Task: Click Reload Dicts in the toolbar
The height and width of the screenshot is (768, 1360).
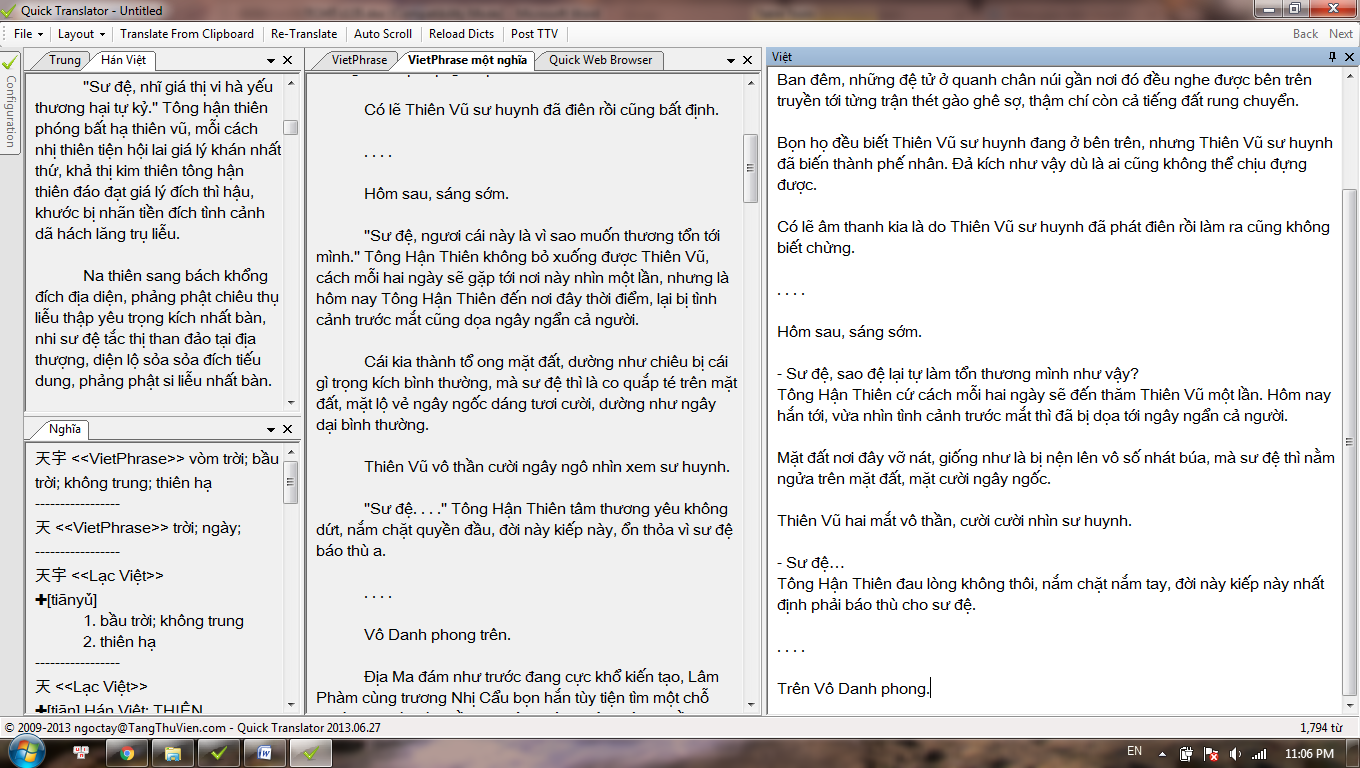Action: tap(461, 34)
